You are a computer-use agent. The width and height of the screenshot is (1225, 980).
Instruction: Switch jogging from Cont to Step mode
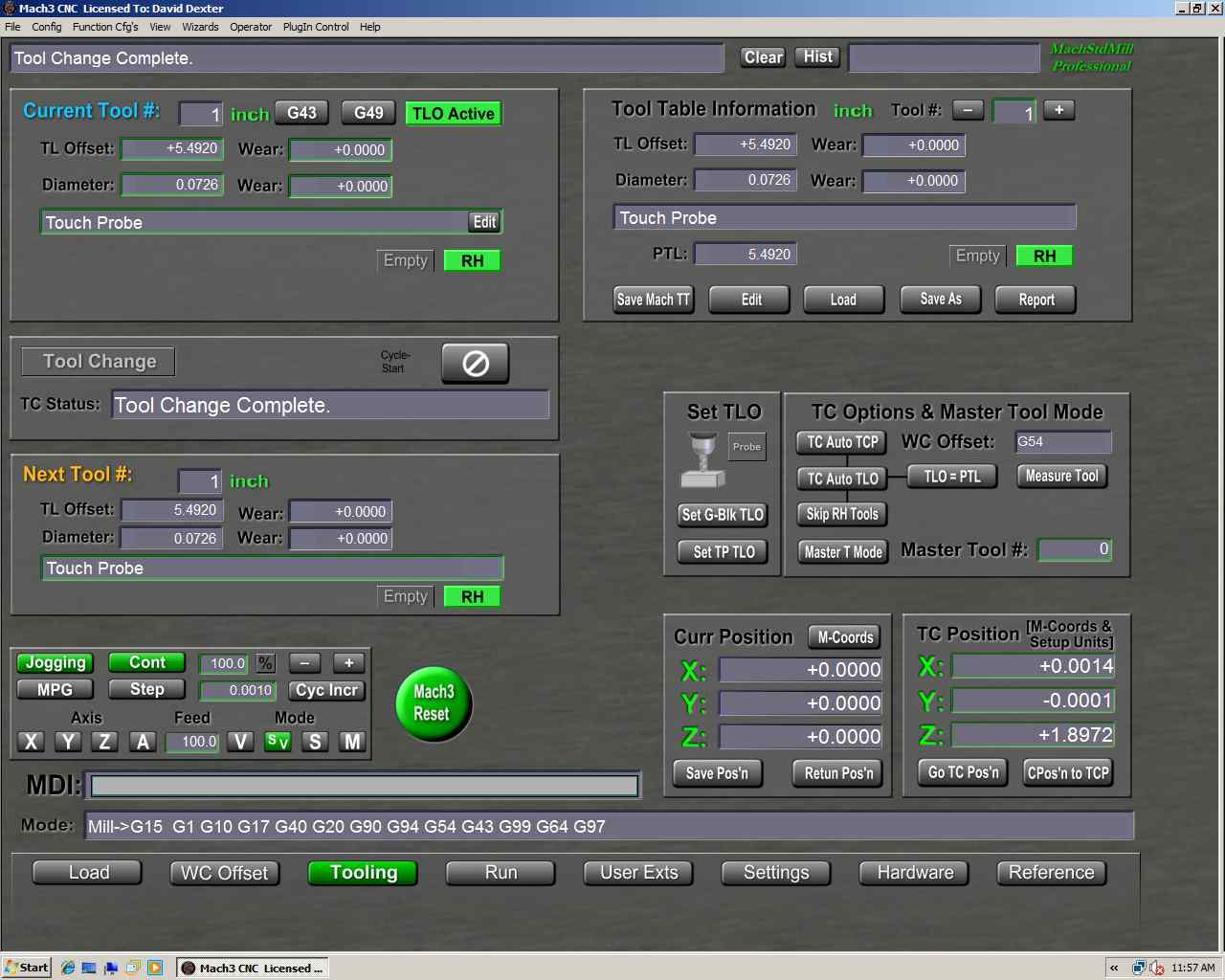pos(145,689)
